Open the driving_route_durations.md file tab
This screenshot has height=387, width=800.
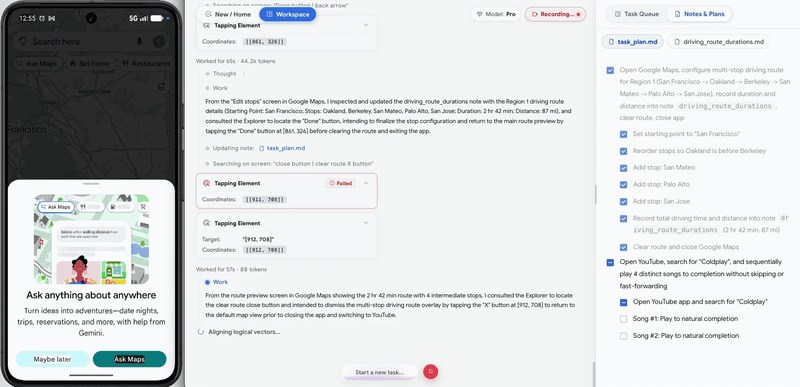click(x=718, y=42)
